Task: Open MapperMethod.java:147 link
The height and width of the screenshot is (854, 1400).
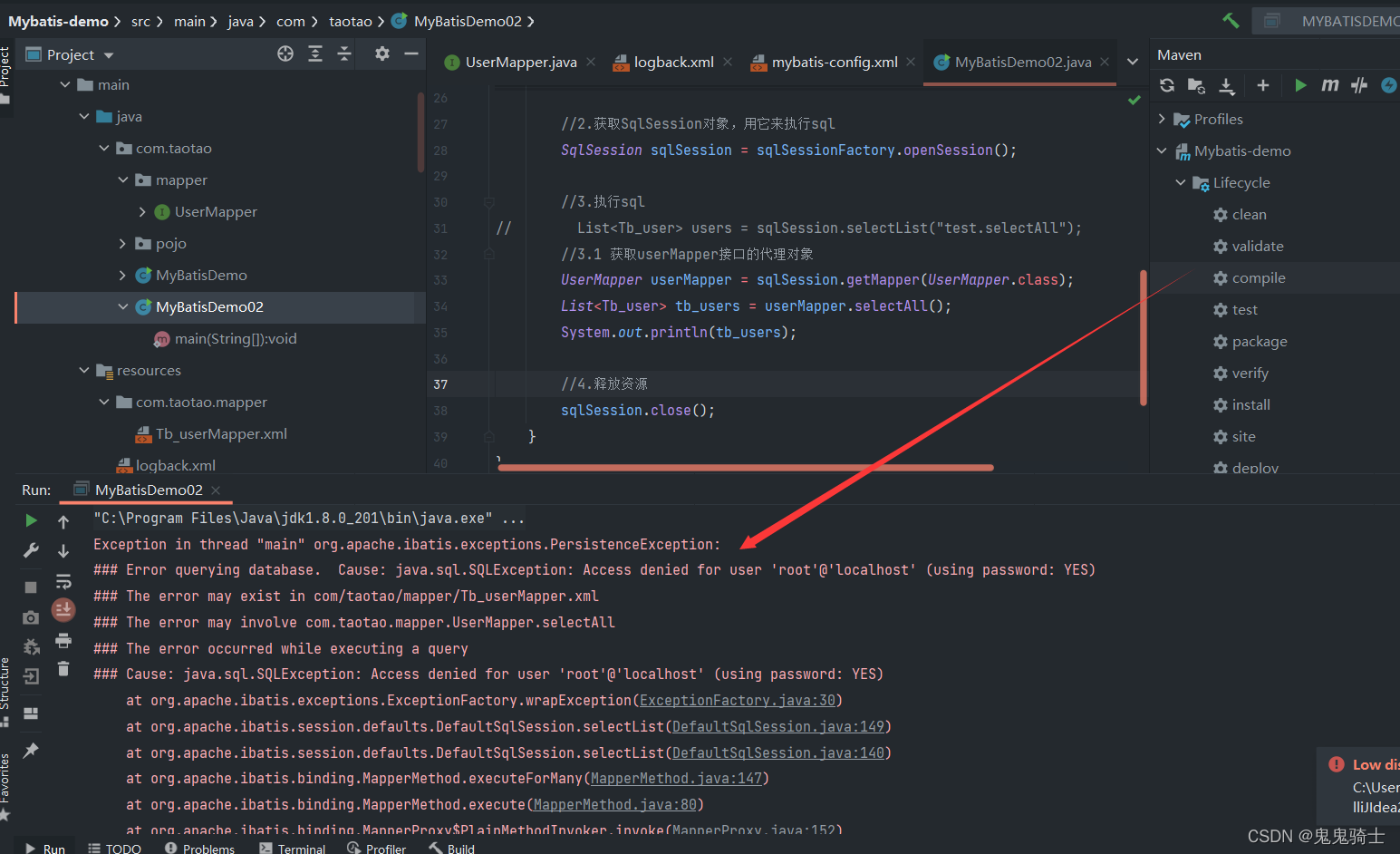Action: (676, 779)
